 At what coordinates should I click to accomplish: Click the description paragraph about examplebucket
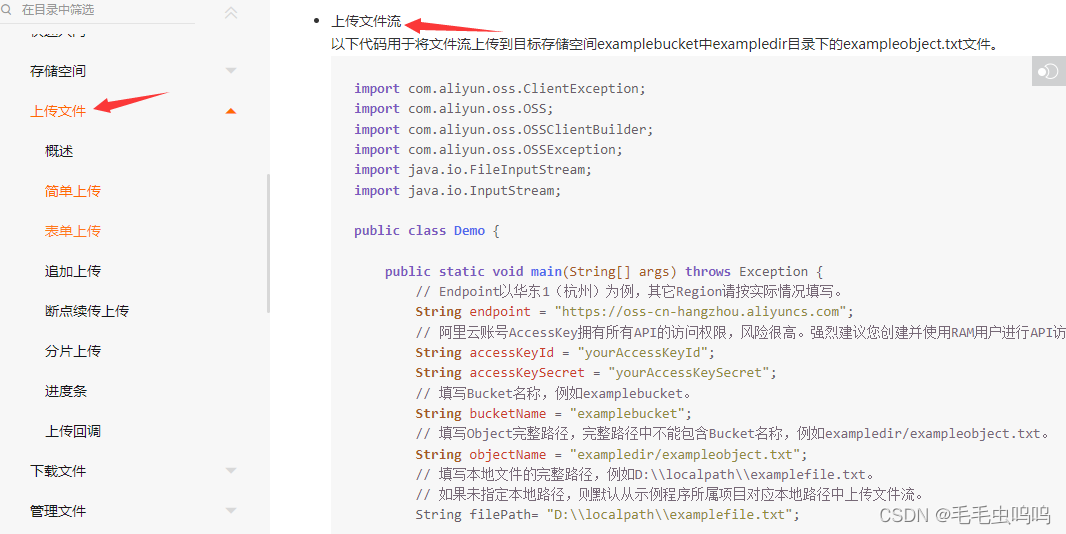664,44
